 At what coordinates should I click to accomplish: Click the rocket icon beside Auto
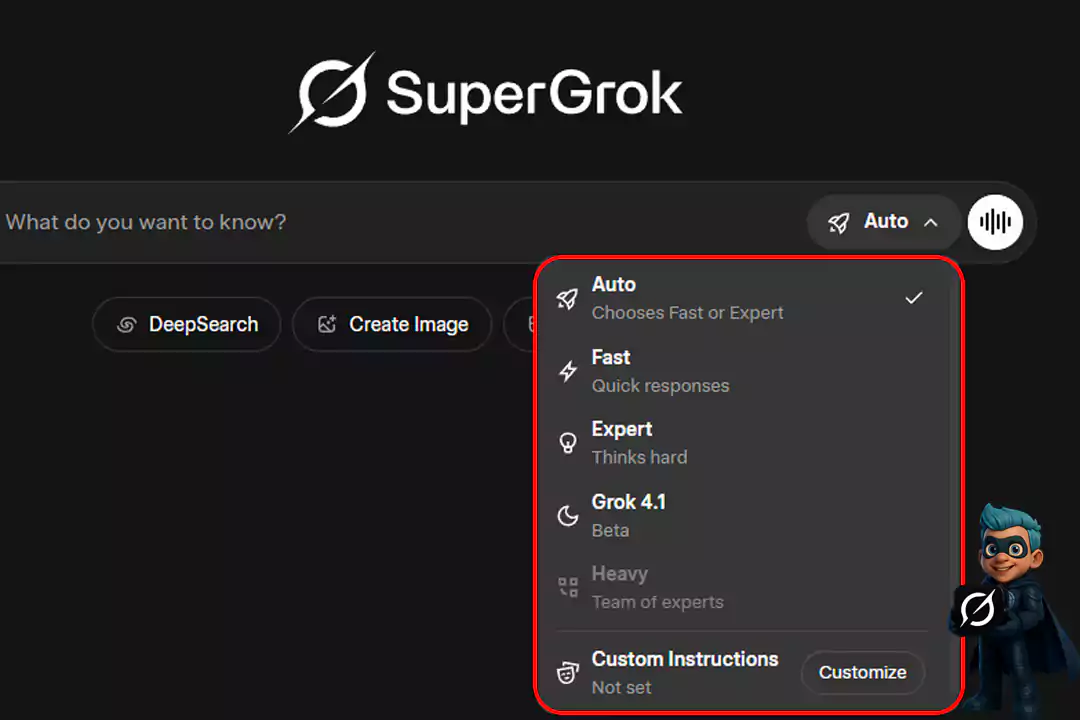tap(568, 297)
